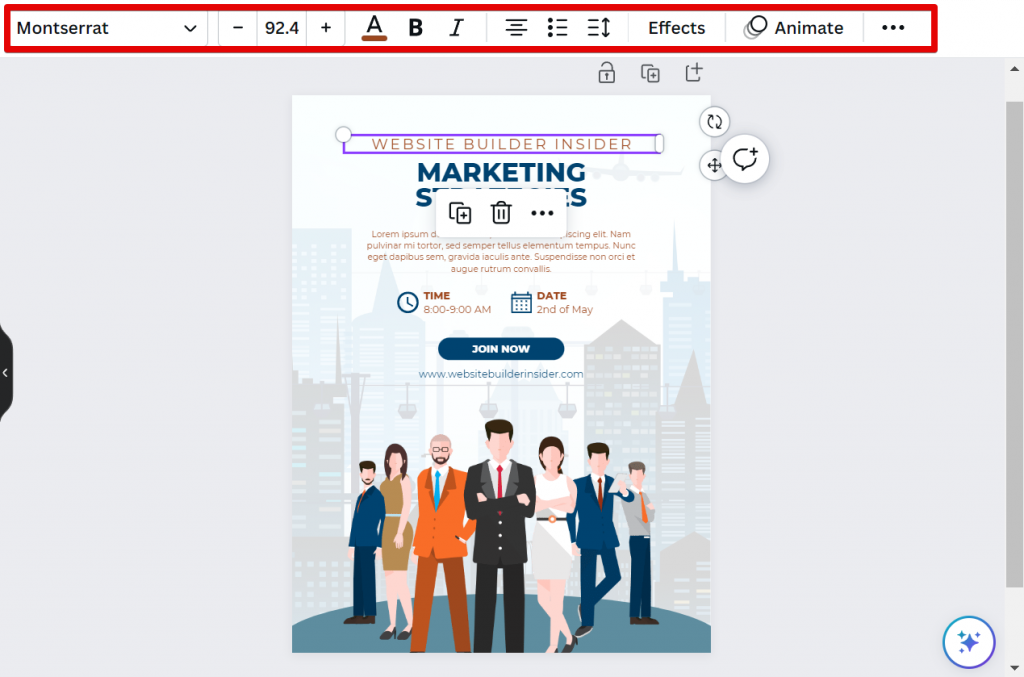This screenshot has width=1024, height=677.
Task: Change text alignment
Action: [x=516, y=28]
